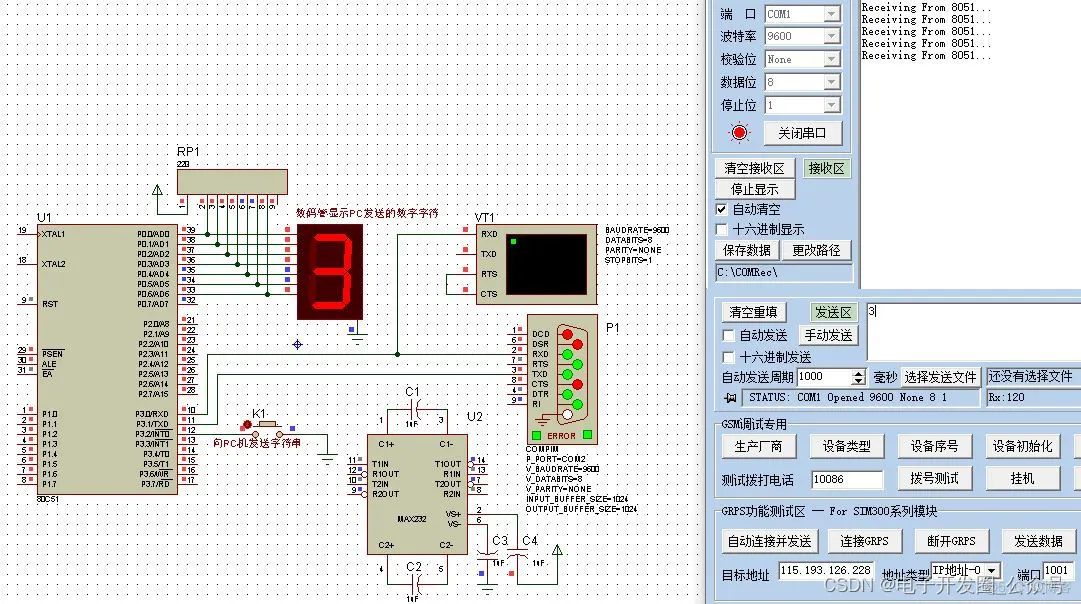Click the receive area with 'Receiving From 8051' text
This screenshot has height=604, width=1081.
click(971, 143)
